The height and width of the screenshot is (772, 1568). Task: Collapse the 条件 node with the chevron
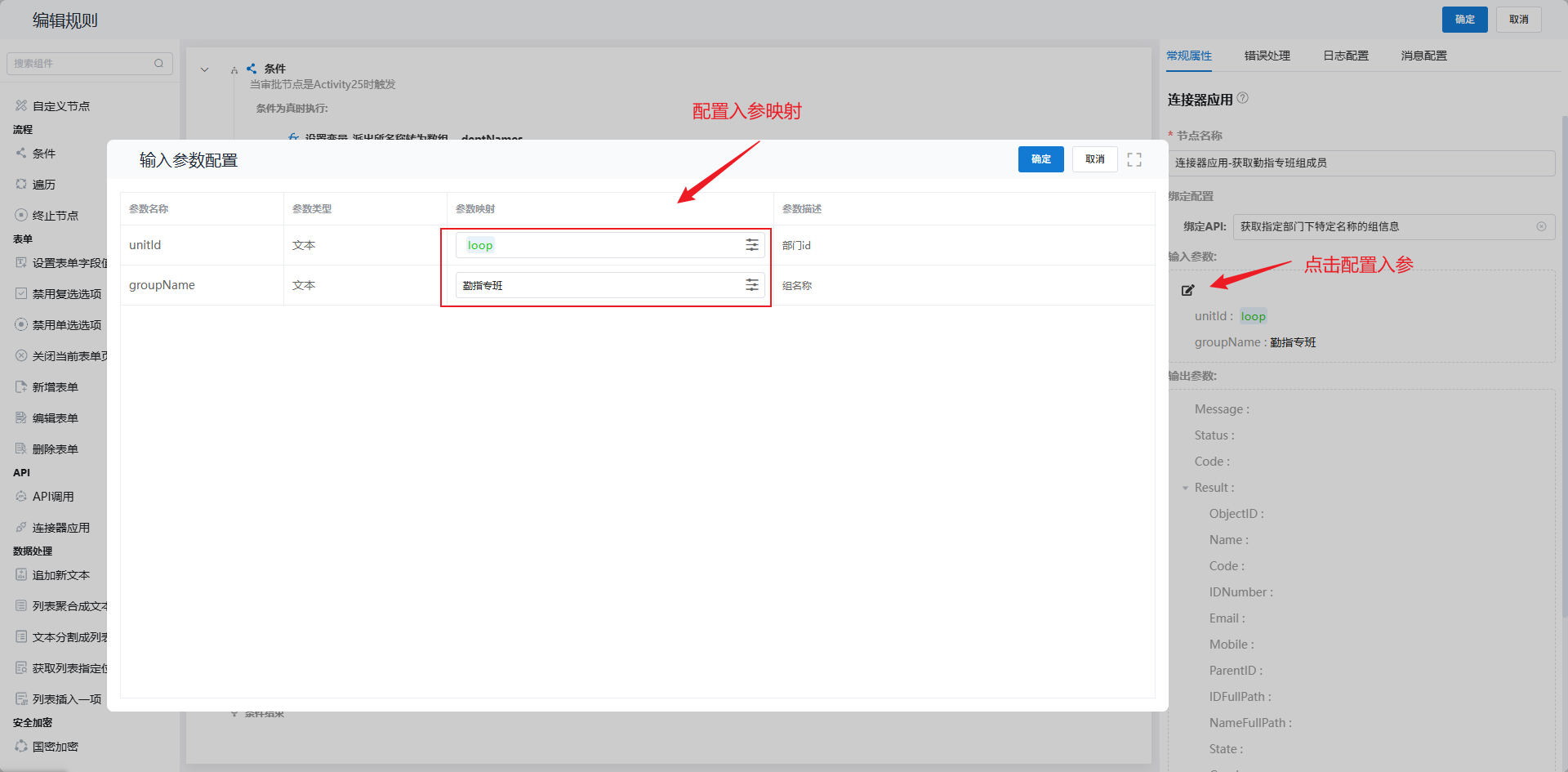point(205,69)
